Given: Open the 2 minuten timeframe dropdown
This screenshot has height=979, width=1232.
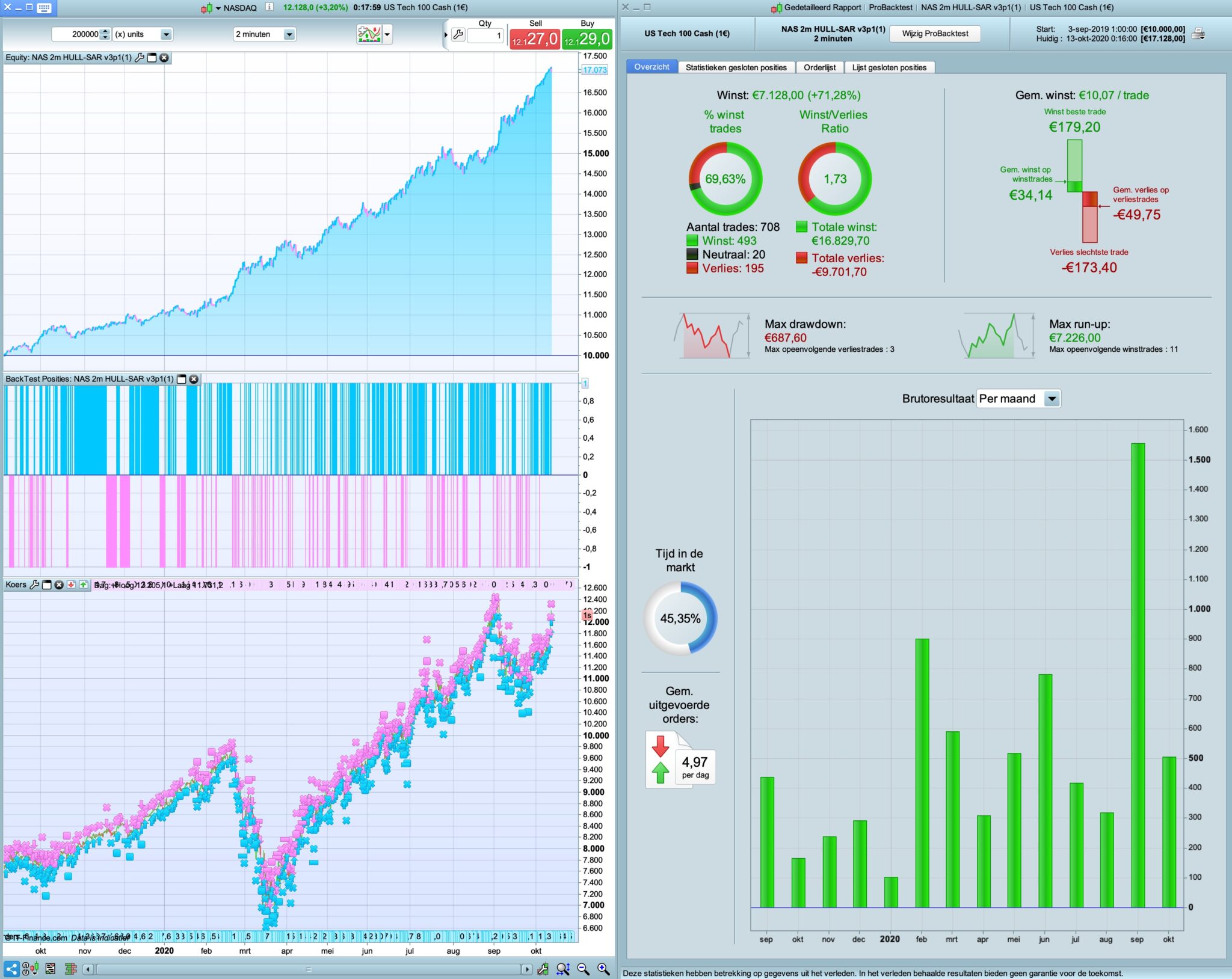Looking at the screenshot, I should (x=289, y=34).
